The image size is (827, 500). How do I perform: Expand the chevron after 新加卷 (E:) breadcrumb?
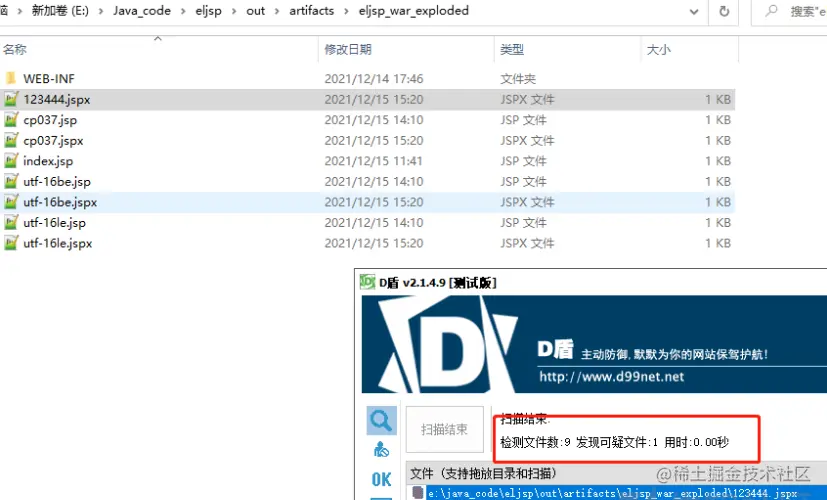pyautogui.click(x=101, y=11)
